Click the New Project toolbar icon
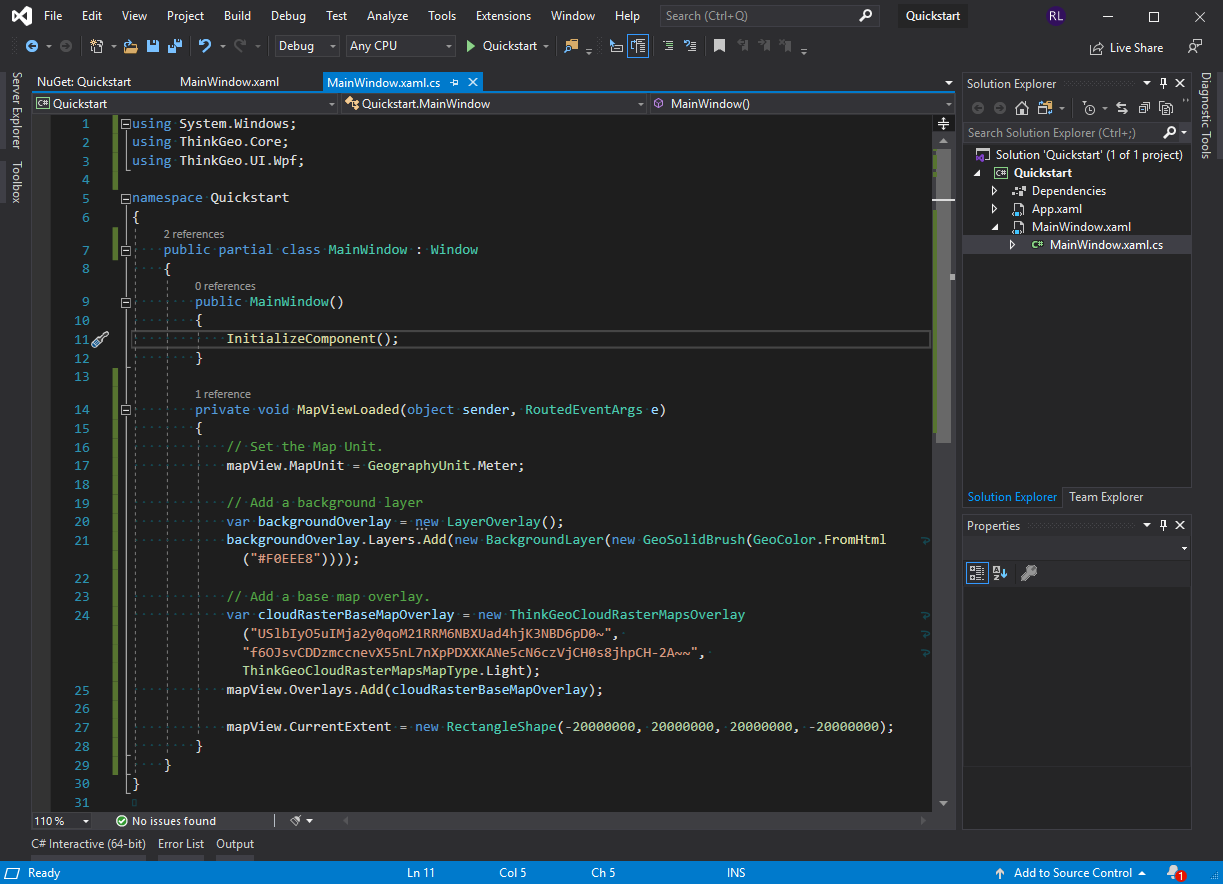 pos(96,46)
